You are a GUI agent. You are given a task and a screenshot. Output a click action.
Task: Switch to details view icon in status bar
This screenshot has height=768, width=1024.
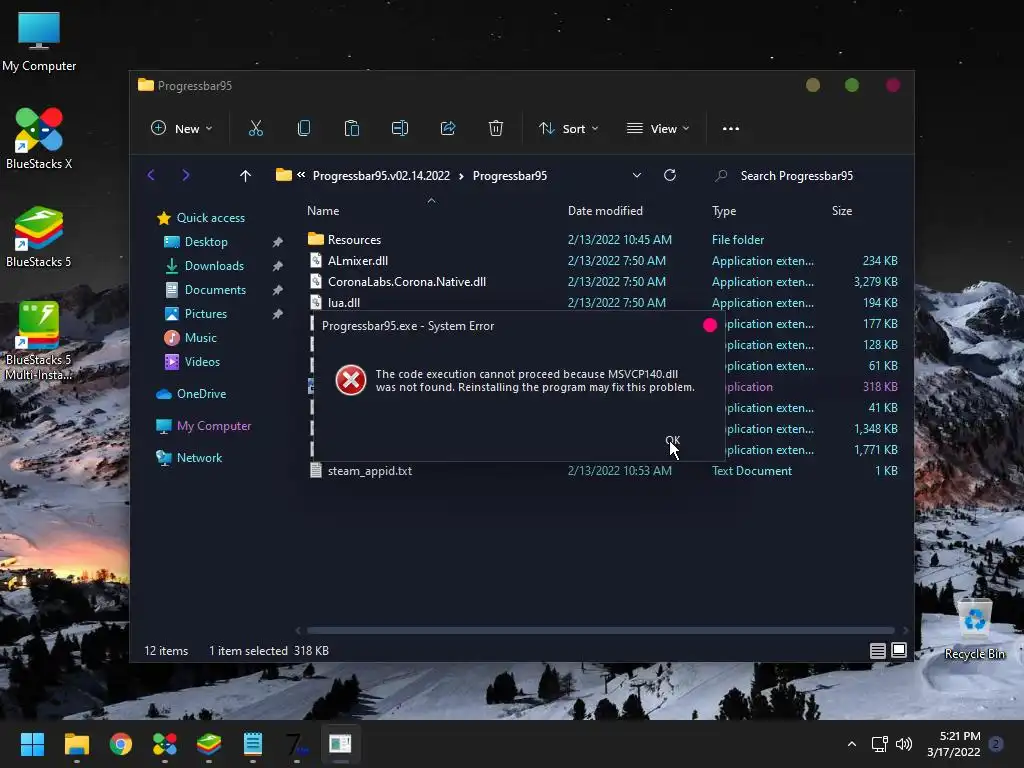878,650
